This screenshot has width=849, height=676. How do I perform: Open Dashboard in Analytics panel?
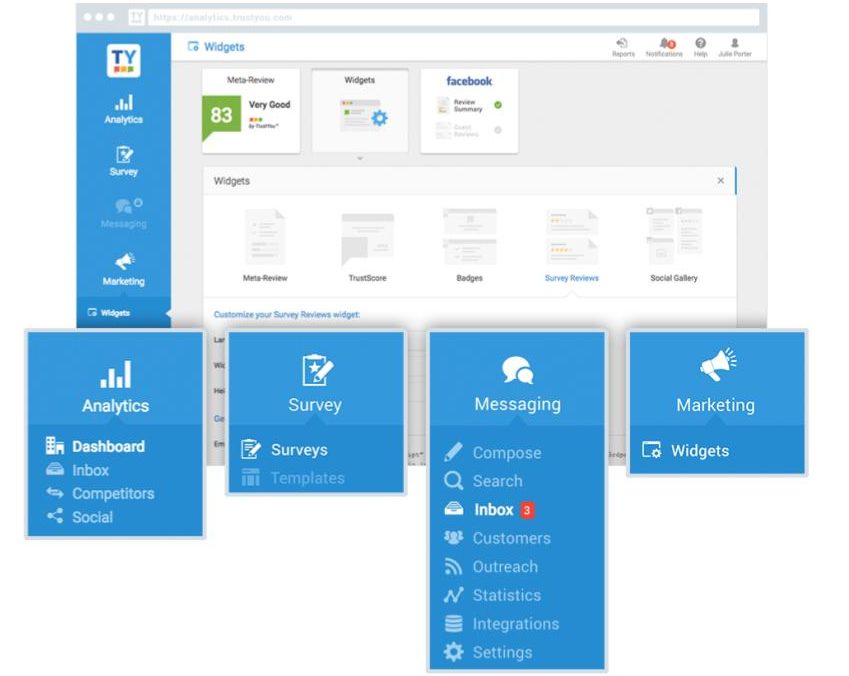point(95,446)
